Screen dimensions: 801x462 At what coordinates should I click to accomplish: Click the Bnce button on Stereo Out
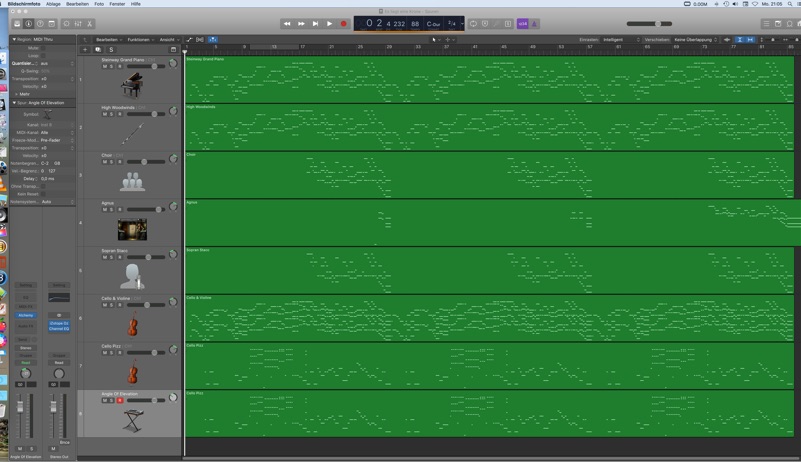(64, 443)
